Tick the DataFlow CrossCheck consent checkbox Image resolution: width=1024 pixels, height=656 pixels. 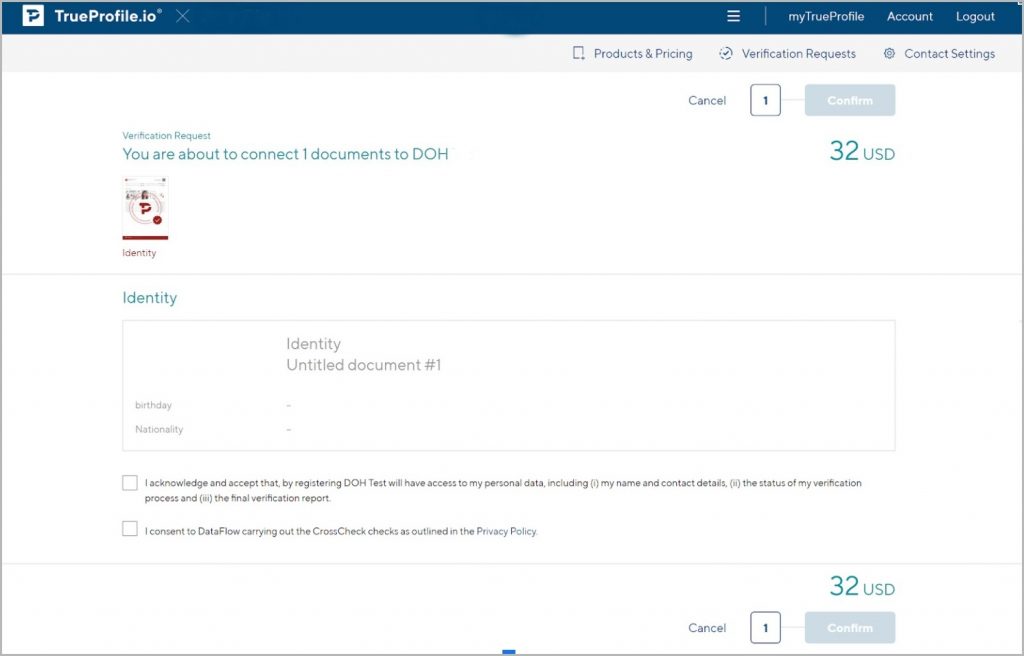130,529
